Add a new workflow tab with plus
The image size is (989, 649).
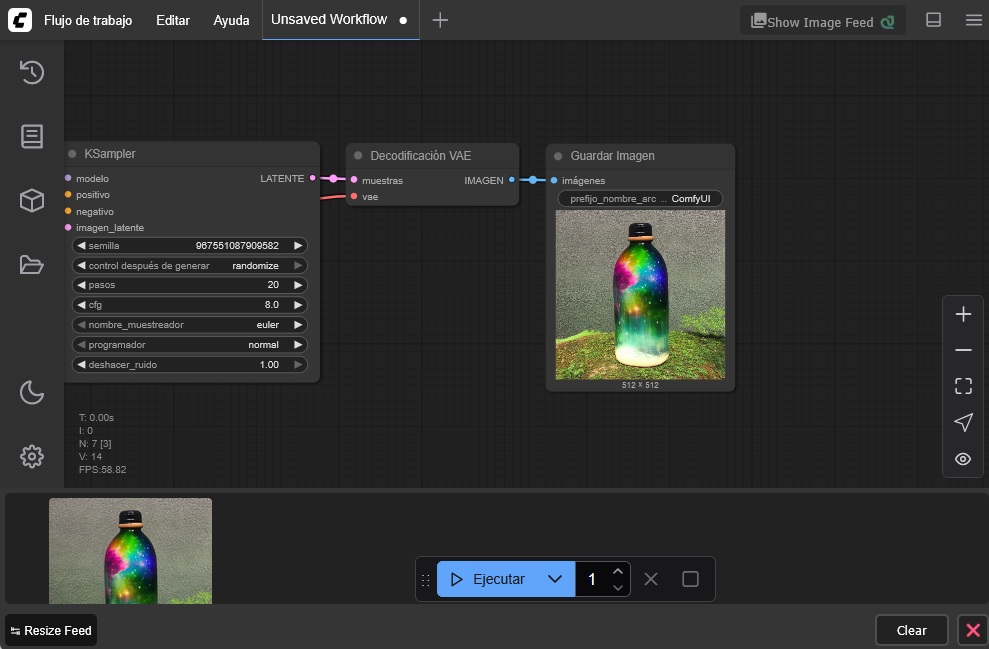pos(440,20)
